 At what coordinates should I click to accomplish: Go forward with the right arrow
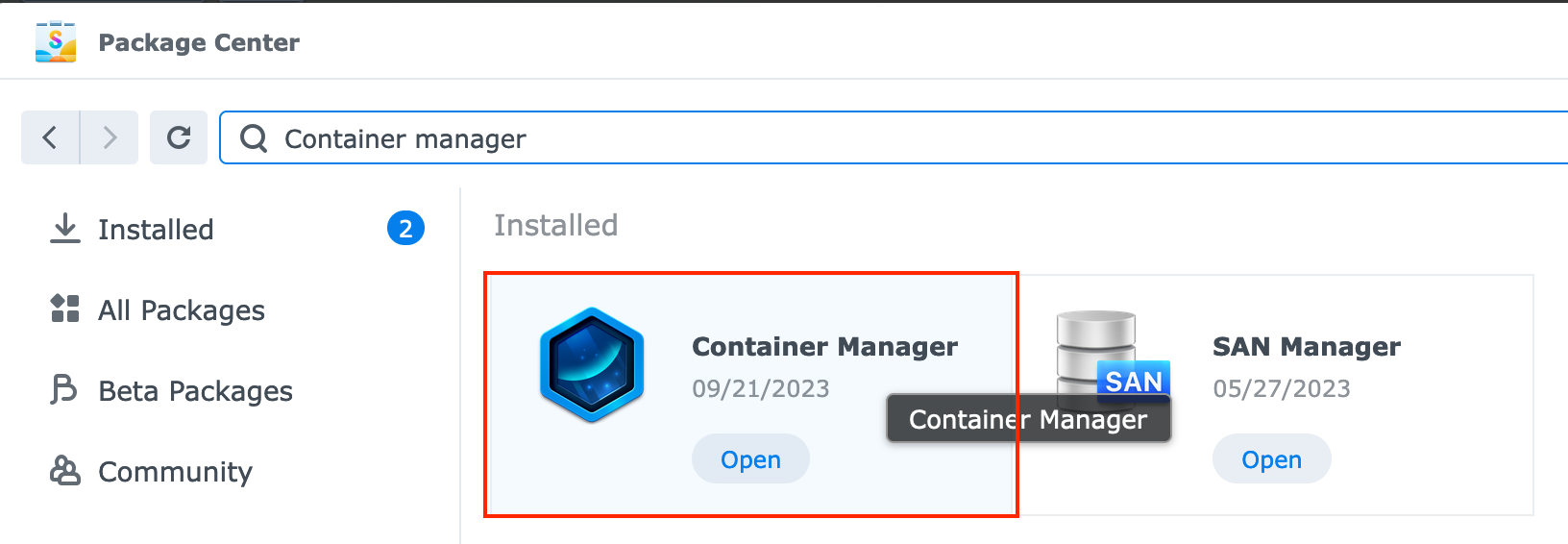click(x=110, y=137)
